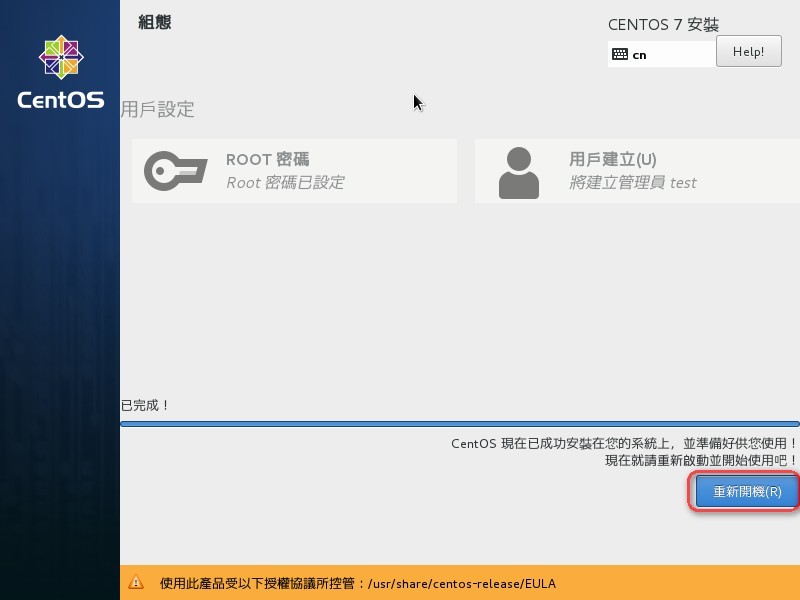Click the '將建立管理員 test' status text
The image size is (800, 600).
pos(633,183)
